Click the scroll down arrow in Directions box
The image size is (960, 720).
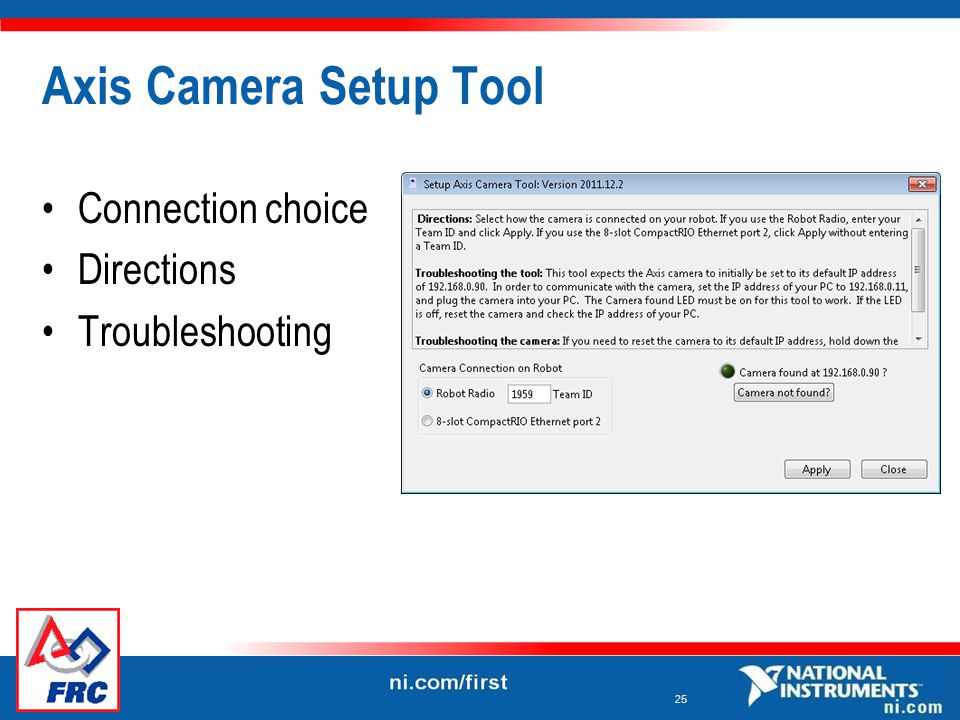click(918, 339)
